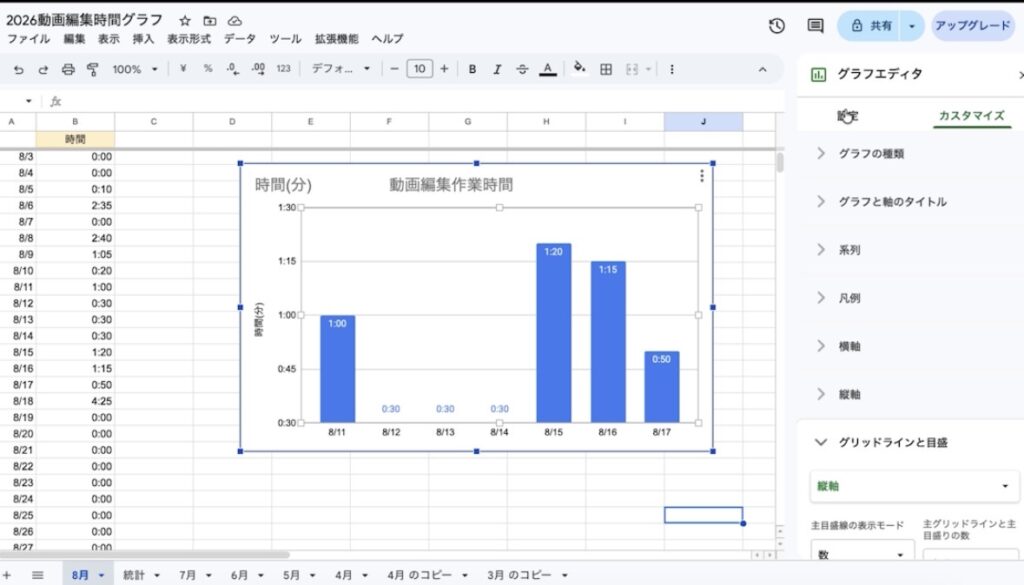Click the plus to increase font size
The width and height of the screenshot is (1024, 585).
pos(444,69)
